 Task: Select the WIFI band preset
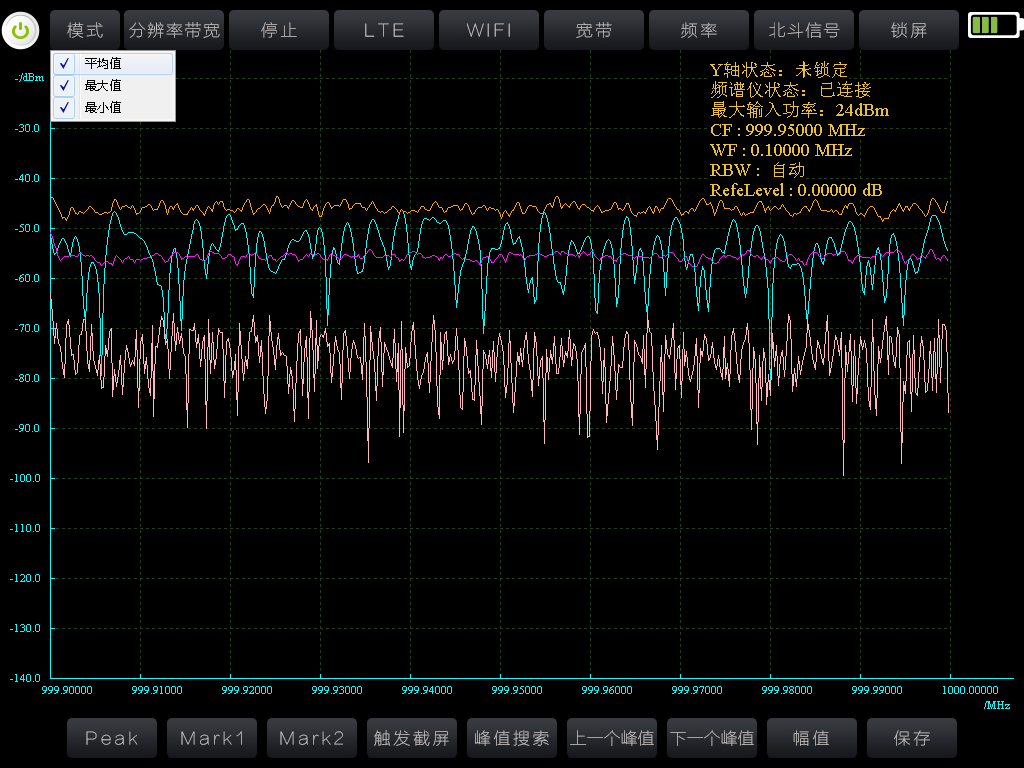pos(489,30)
